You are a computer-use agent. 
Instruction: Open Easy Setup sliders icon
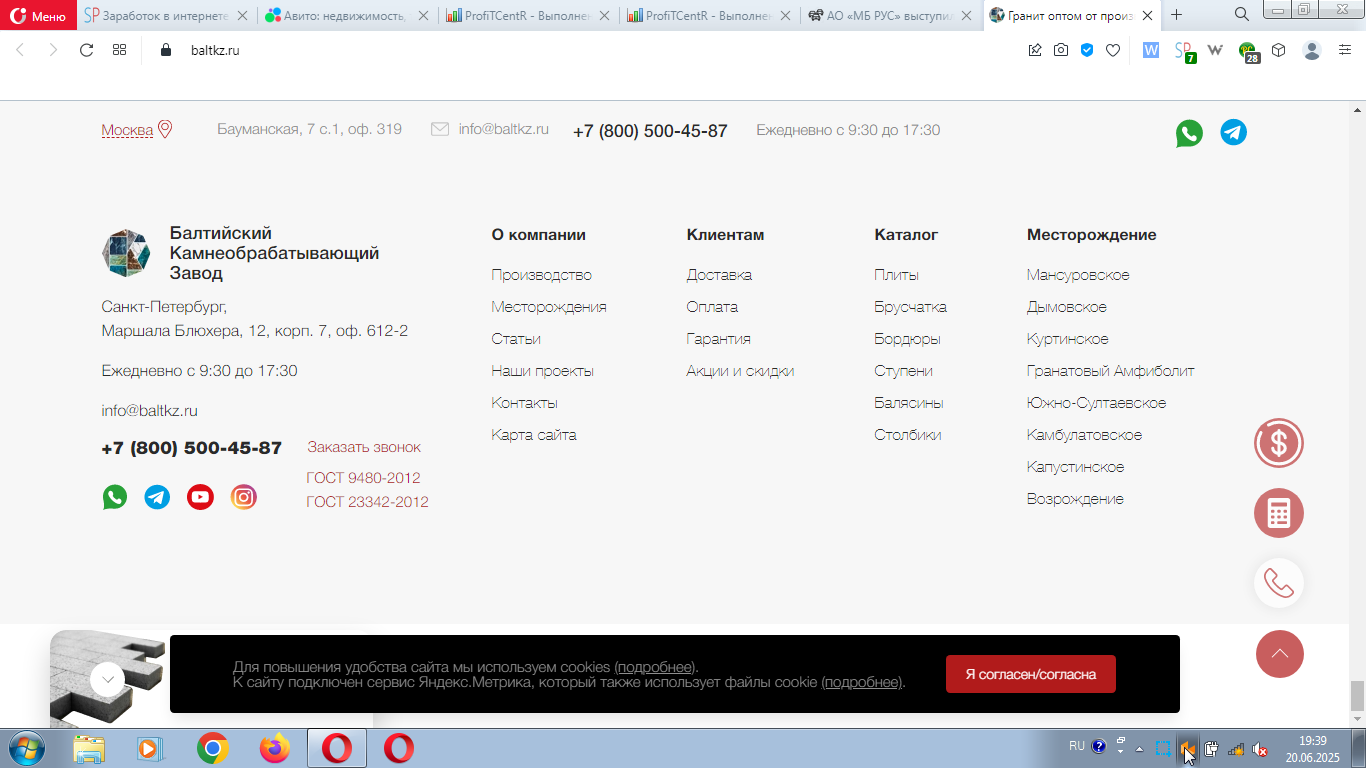pyautogui.click(x=1345, y=50)
